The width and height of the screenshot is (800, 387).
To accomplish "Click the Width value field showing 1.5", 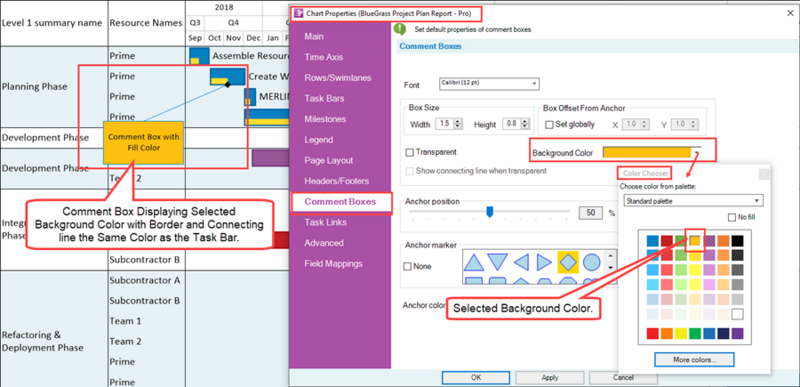I will 444,124.
